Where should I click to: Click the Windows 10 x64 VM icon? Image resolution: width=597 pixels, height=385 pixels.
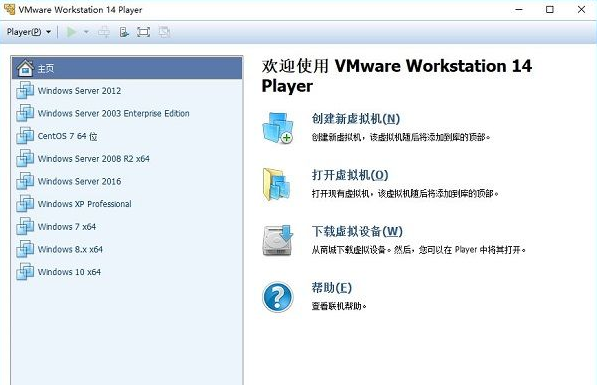[x=25, y=272]
